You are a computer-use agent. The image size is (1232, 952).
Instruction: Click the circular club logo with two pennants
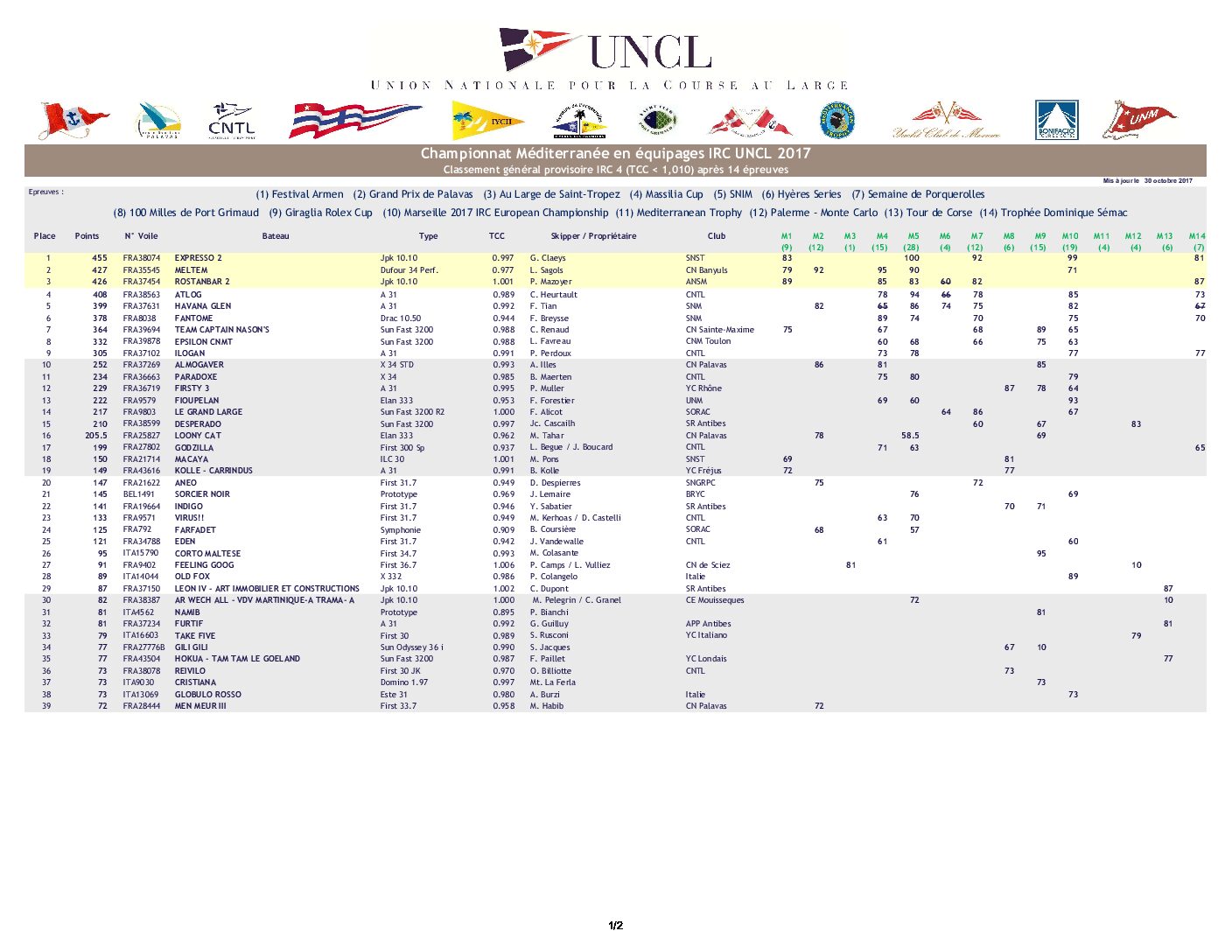(579, 121)
